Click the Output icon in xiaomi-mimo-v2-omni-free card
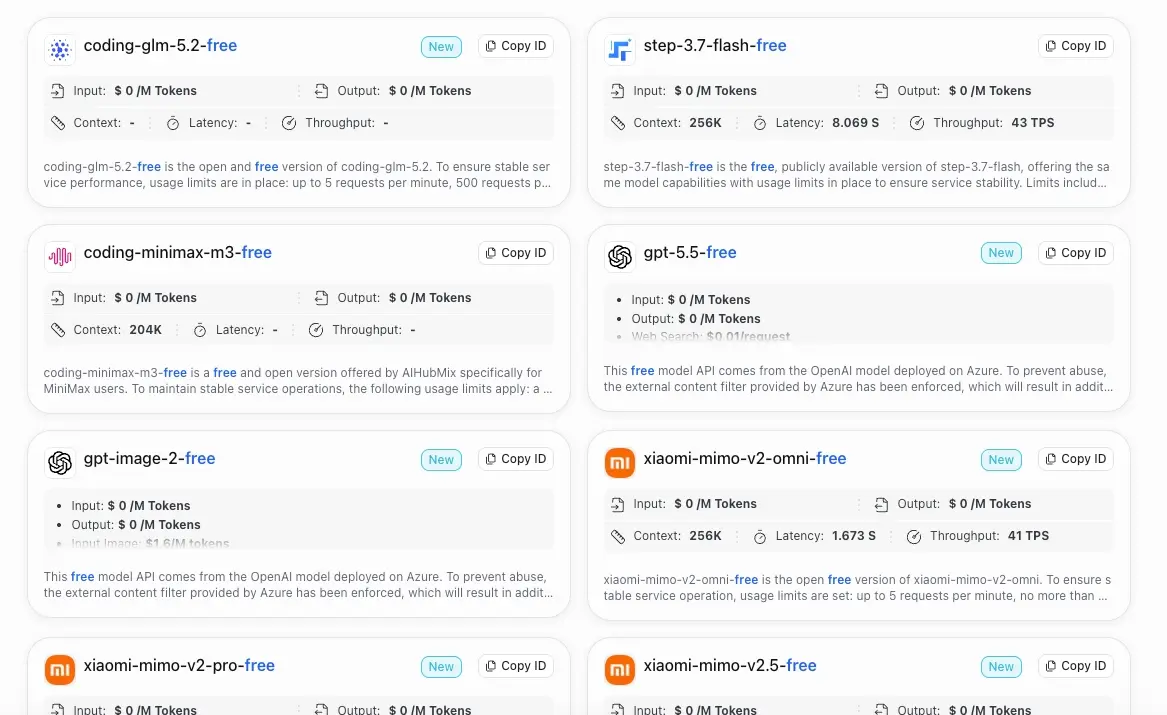The width and height of the screenshot is (1167, 715). click(x=880, y=504)
